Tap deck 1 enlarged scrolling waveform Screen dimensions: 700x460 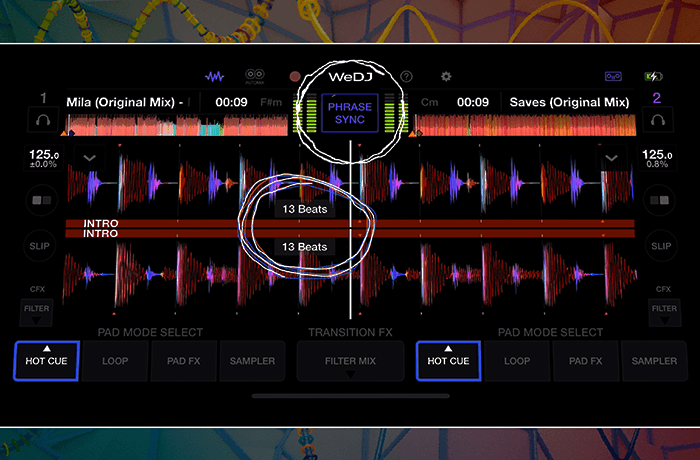[x=350, y=182]
